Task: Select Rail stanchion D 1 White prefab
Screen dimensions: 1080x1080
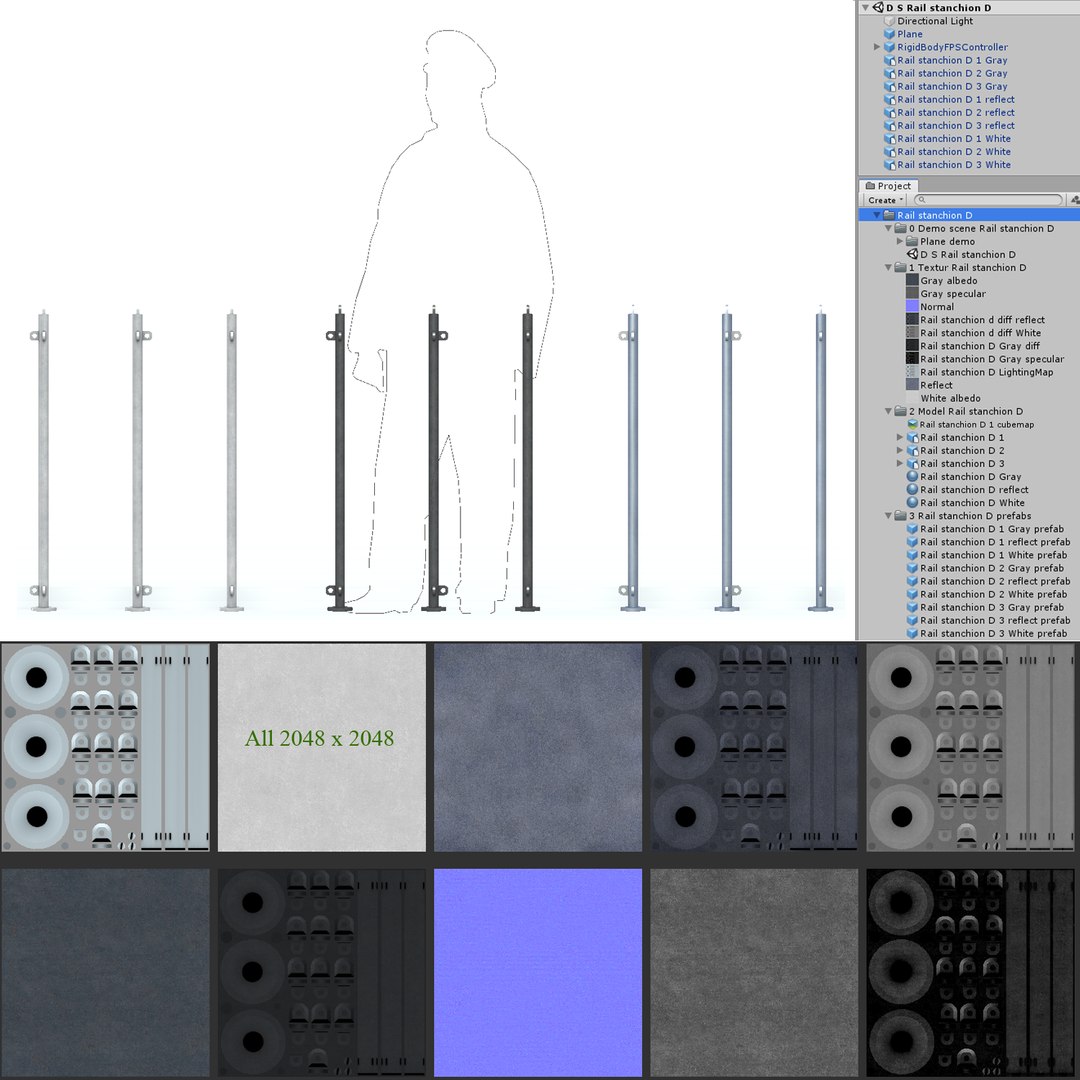Action: click(x=993, y=555)
